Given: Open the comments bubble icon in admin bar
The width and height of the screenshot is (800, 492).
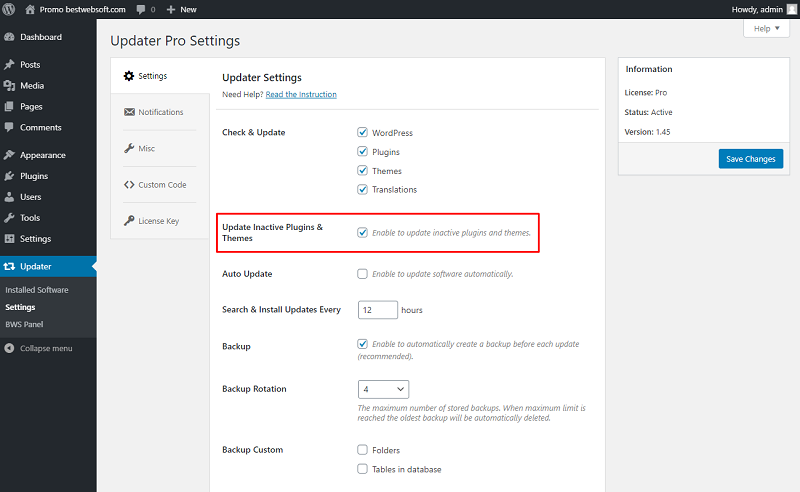Looking at the screenshot, I should point(141,10).
